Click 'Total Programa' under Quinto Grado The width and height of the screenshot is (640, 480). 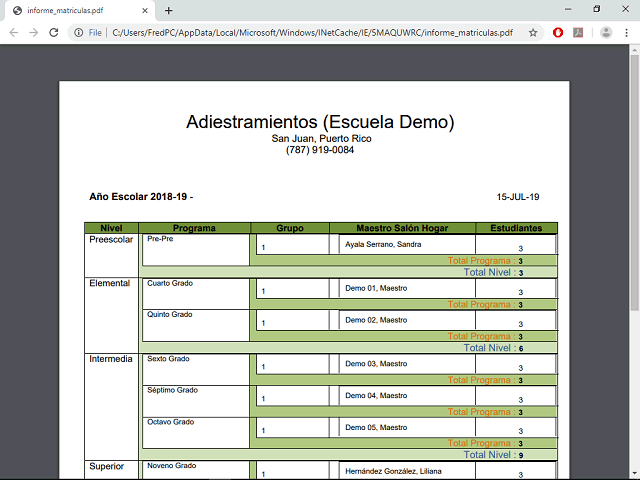click(485, 336)
